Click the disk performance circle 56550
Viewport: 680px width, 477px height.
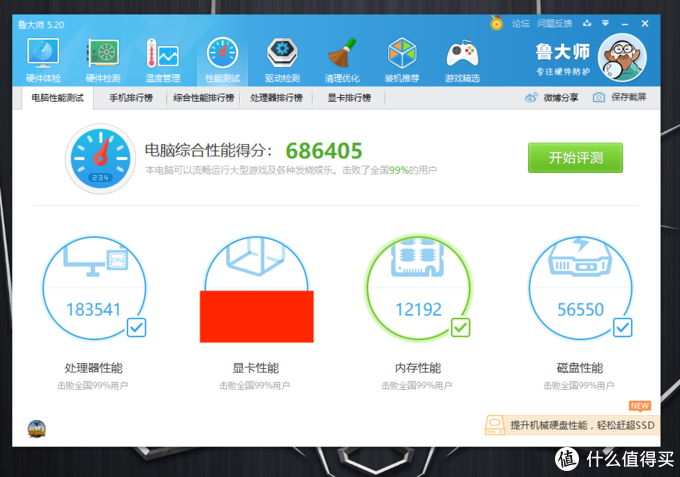[581, 288]
